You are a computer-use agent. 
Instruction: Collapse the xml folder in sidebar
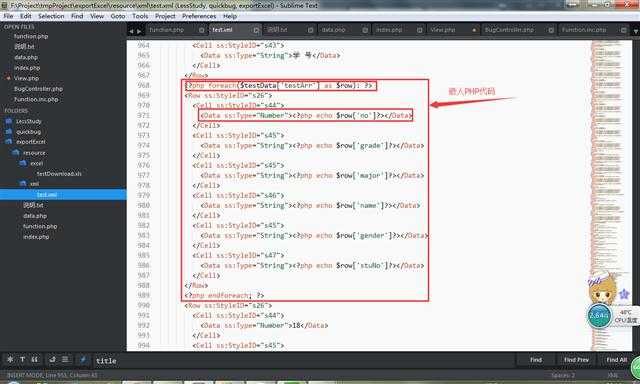(34, 184)
